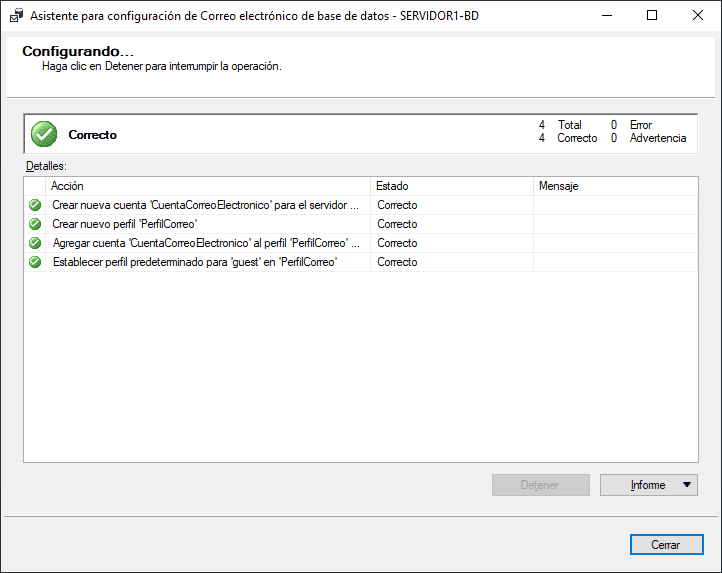
Task: Select the 'Agregar cuenta' to profile row
Action: point(206,243)
